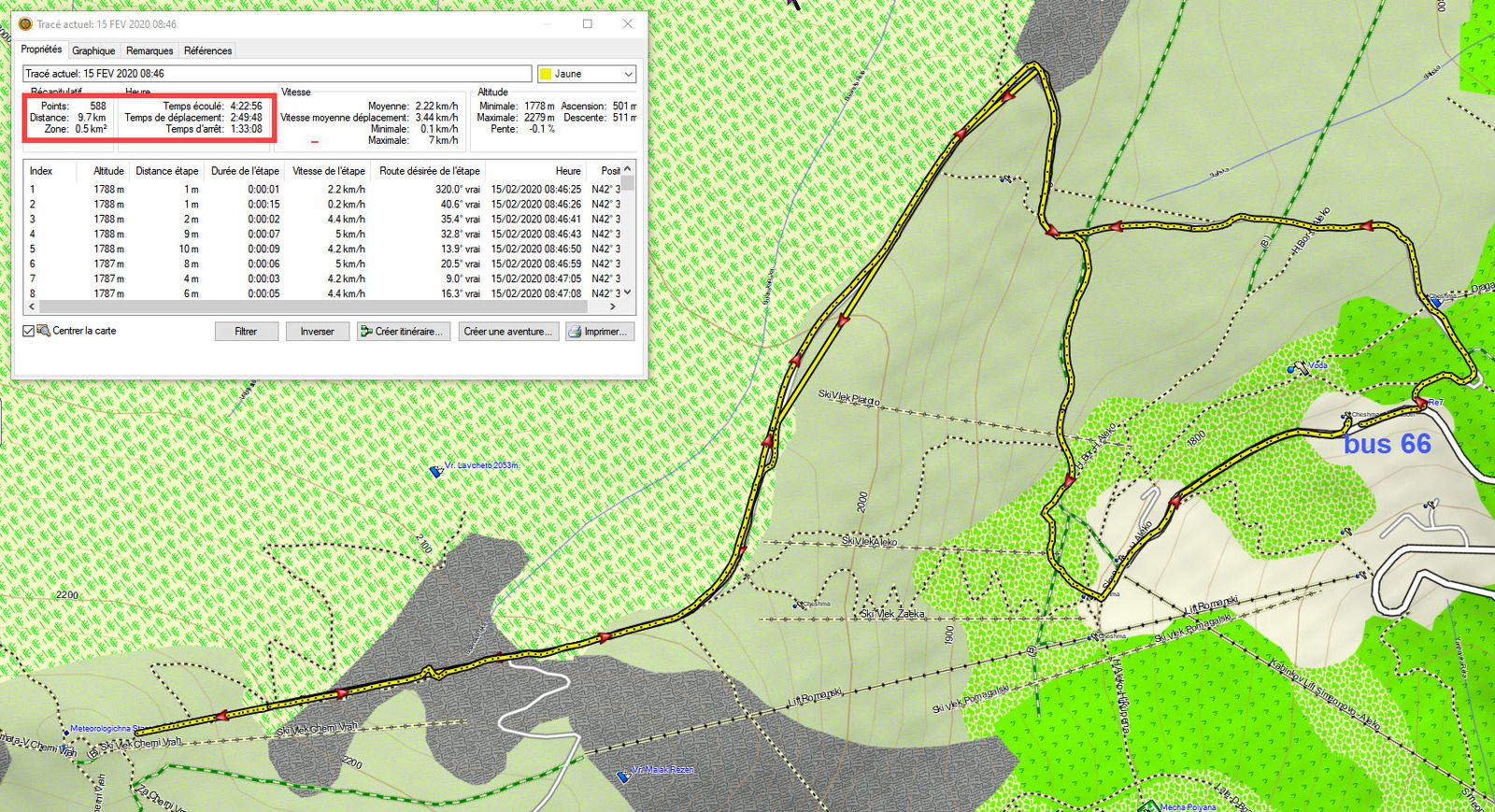The width and height of the screenshot is (1495, 812).
Task: Sort by Route désirée de l'étape header
Action: (429, 171)
